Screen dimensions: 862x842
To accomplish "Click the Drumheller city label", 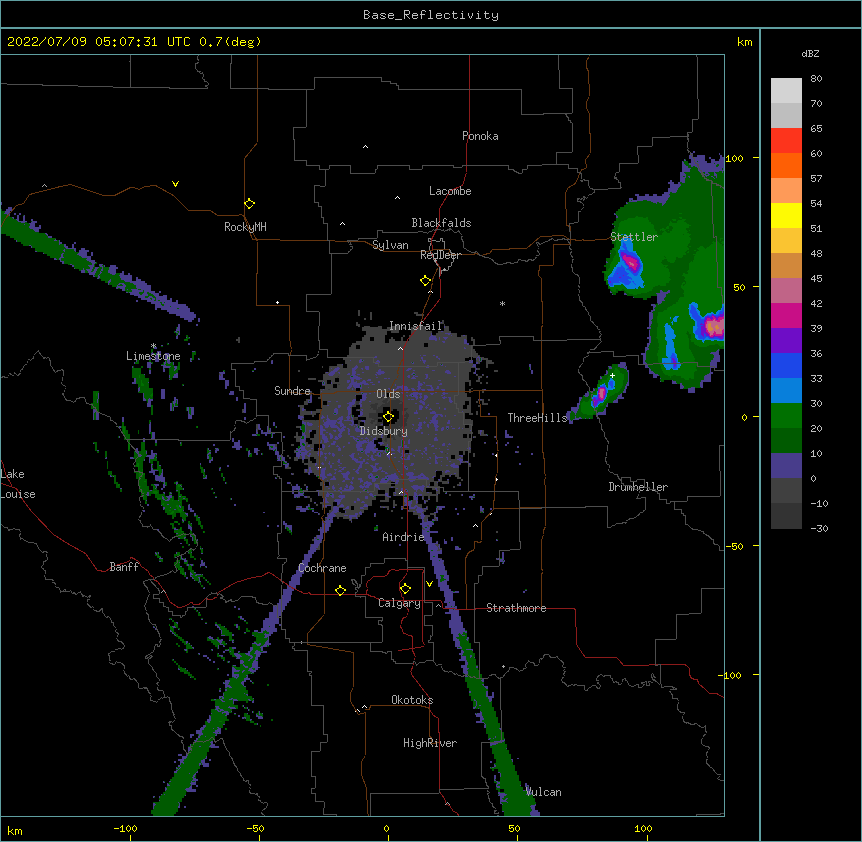I will tap(638, 487).
